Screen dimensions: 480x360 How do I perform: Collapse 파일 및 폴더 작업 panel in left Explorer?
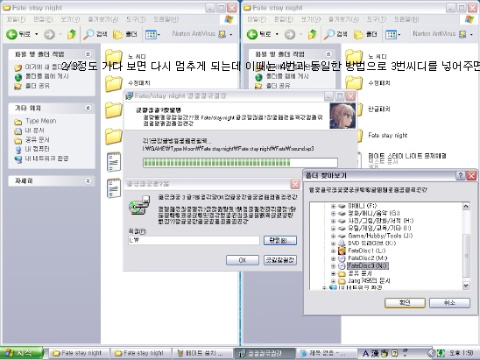pos(88,54)
